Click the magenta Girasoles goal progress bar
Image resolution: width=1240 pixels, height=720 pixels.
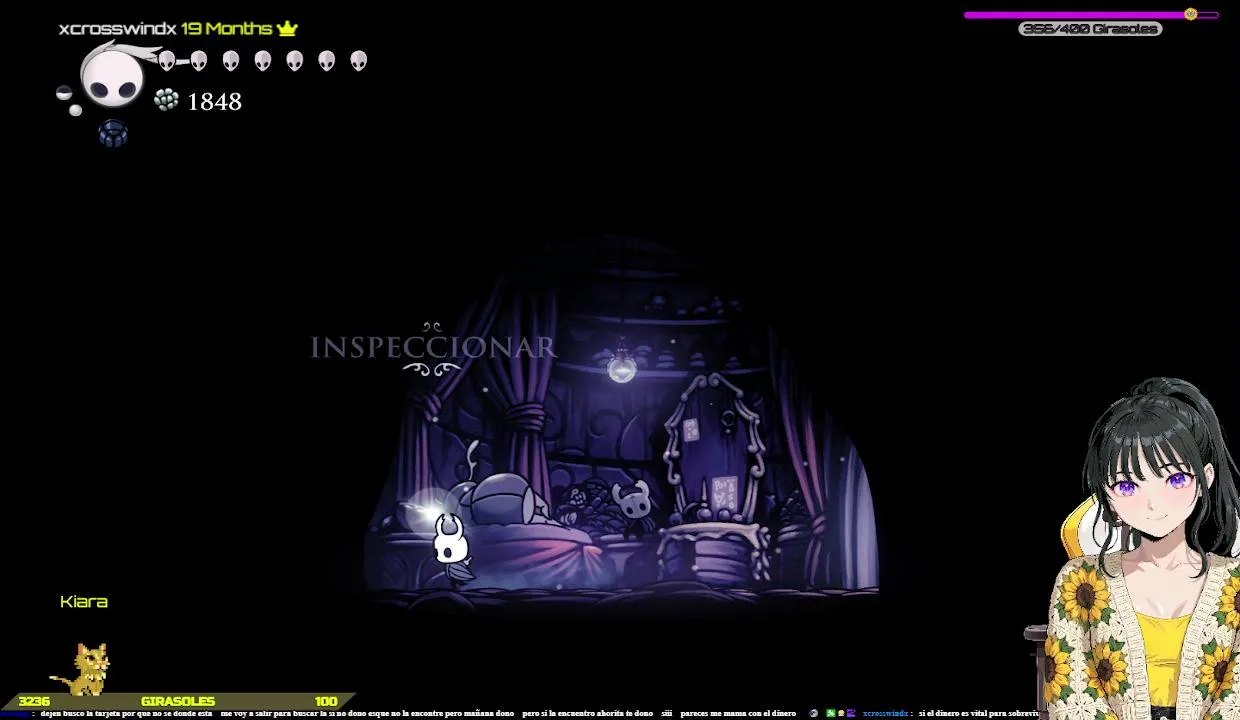1090,15
